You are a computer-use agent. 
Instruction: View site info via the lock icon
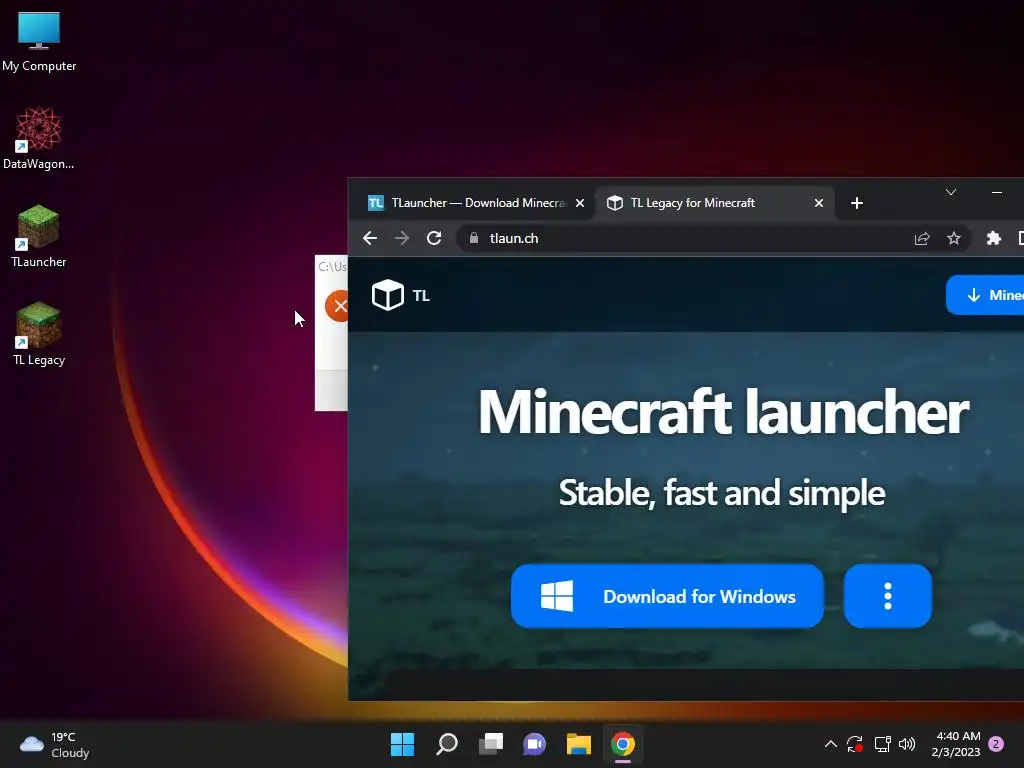pyautogui.click(x=474, y=238)
